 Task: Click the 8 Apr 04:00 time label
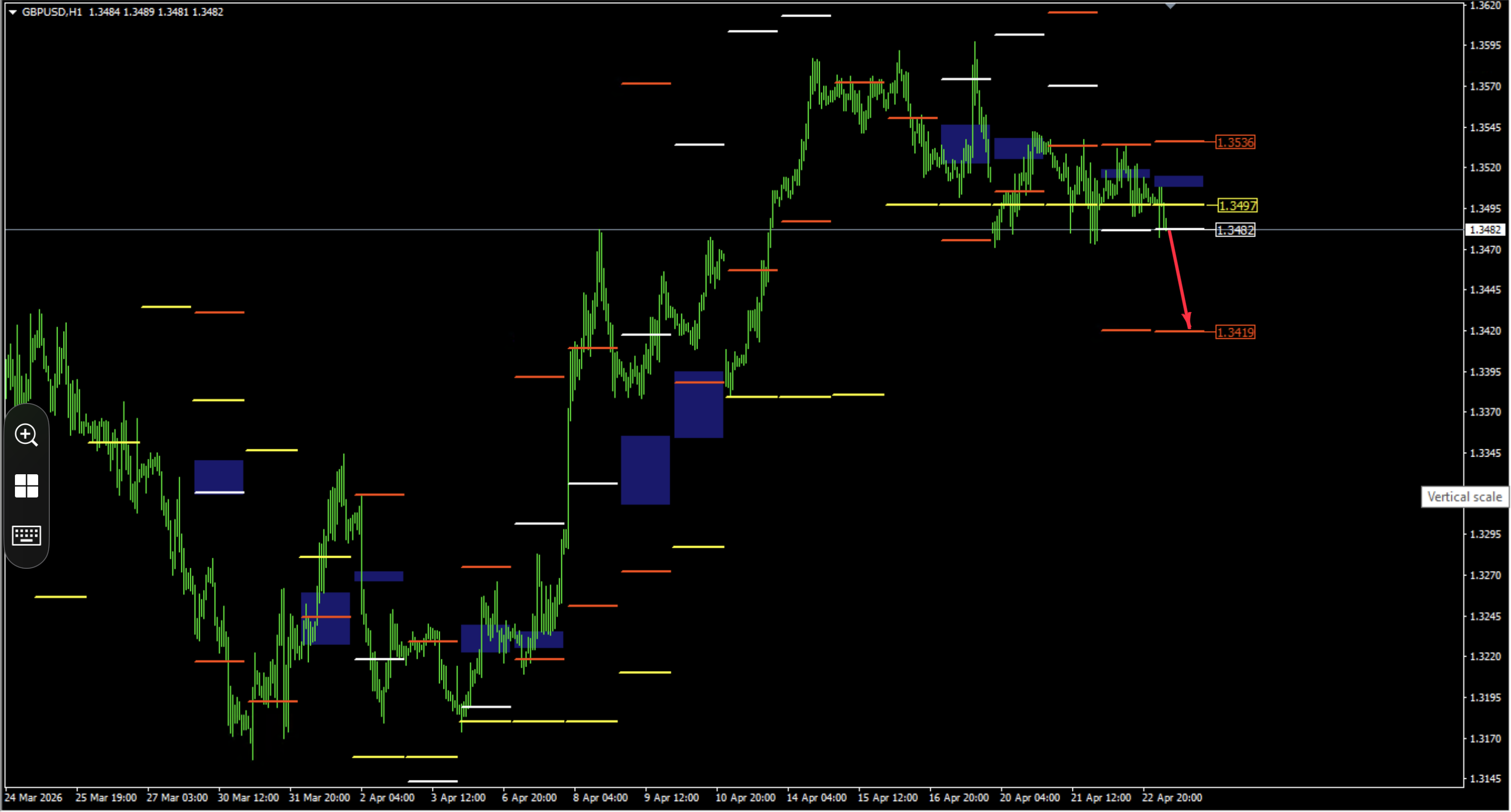tap(601, 799)
